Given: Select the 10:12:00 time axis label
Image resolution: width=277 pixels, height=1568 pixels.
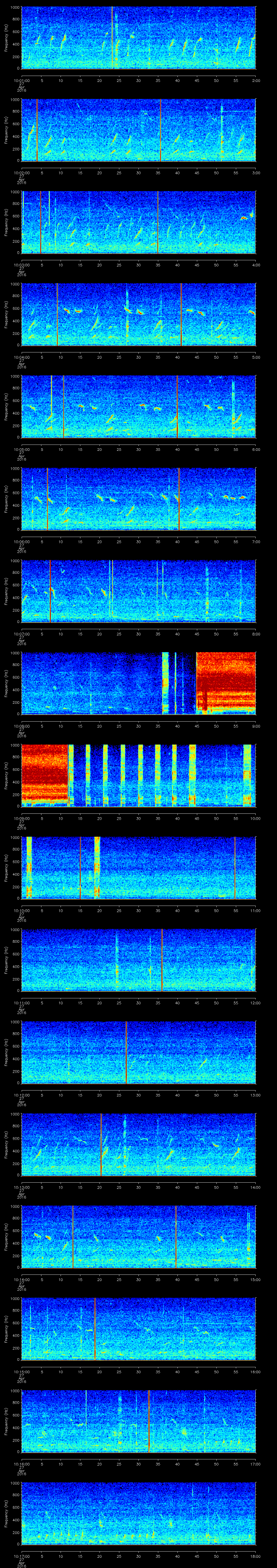Looking at the screenshot, I should 21,1096.
